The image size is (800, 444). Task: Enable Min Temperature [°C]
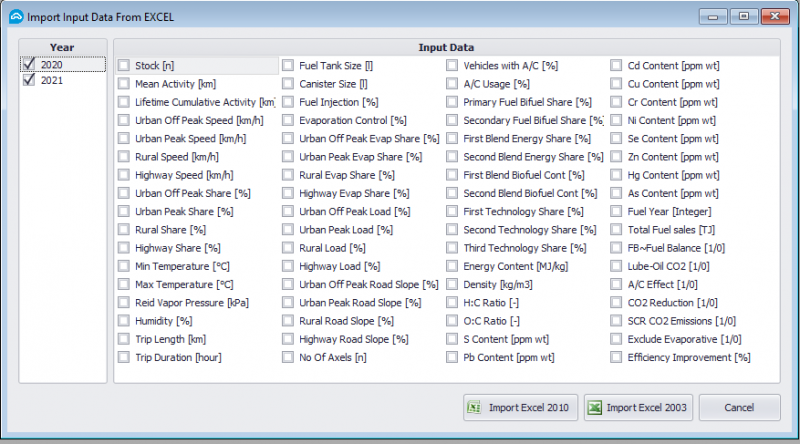click(123, 266)
